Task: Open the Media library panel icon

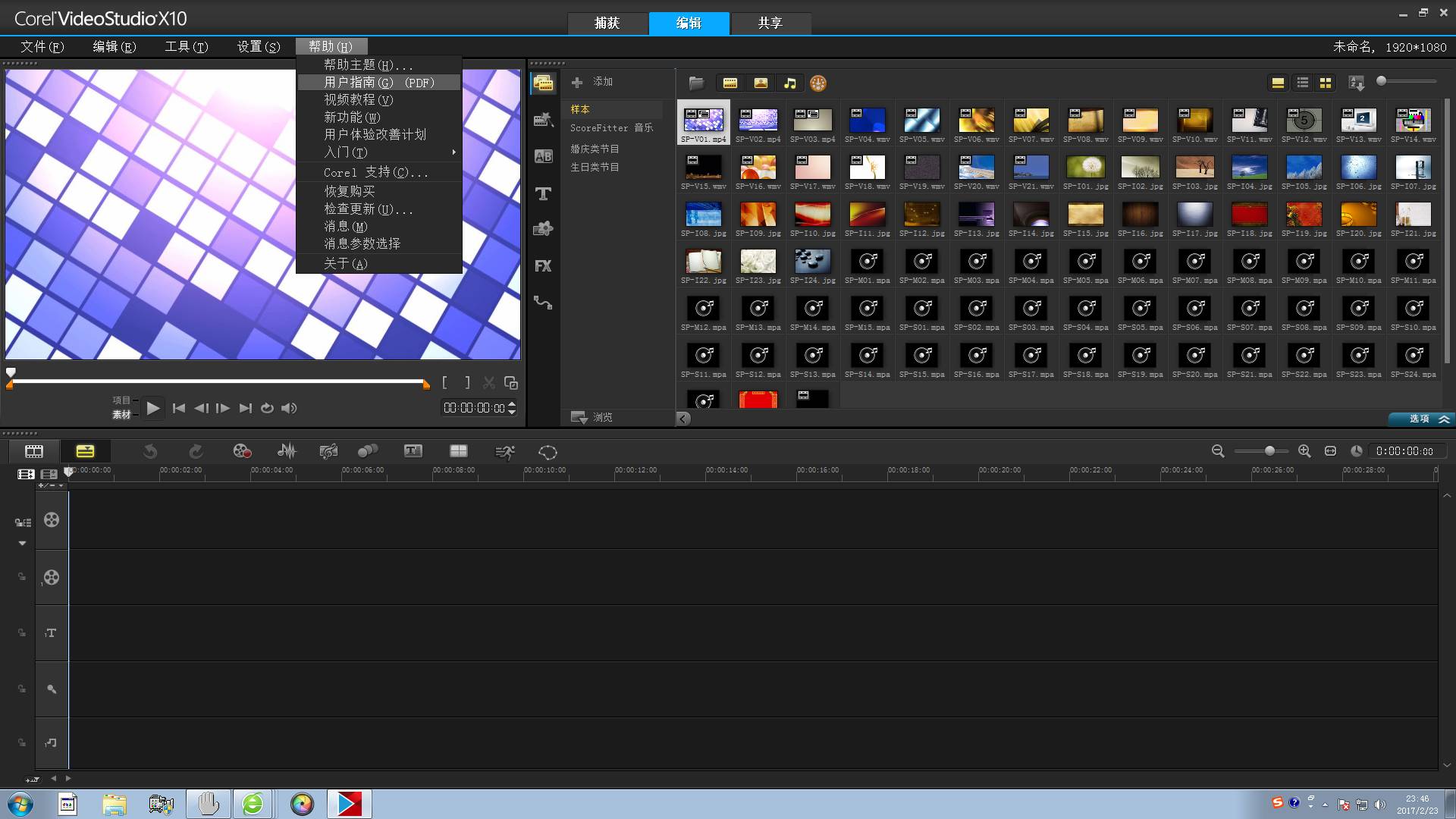Action: pyautogui.click(x=543, y=83)
